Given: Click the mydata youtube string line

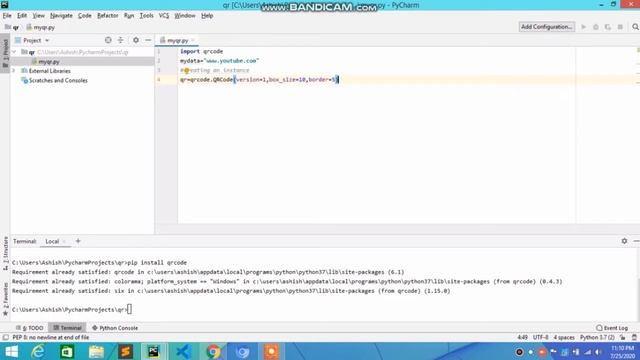Looking at the screenshot, I should (x=220, y=61).
